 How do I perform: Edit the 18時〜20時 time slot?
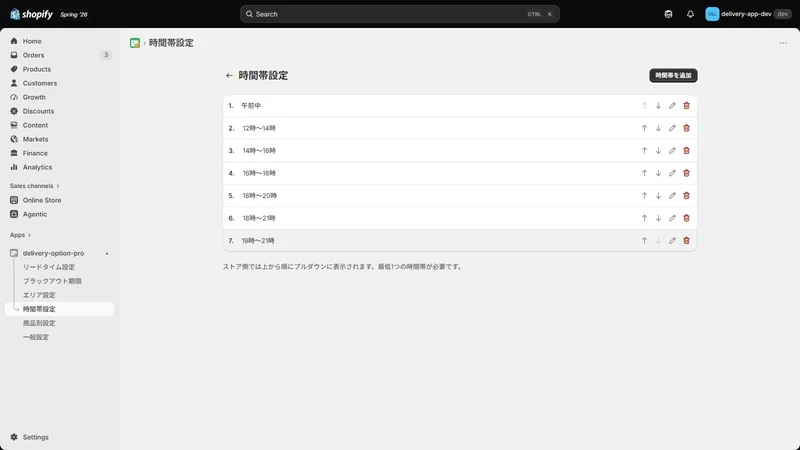click(672, 195)
